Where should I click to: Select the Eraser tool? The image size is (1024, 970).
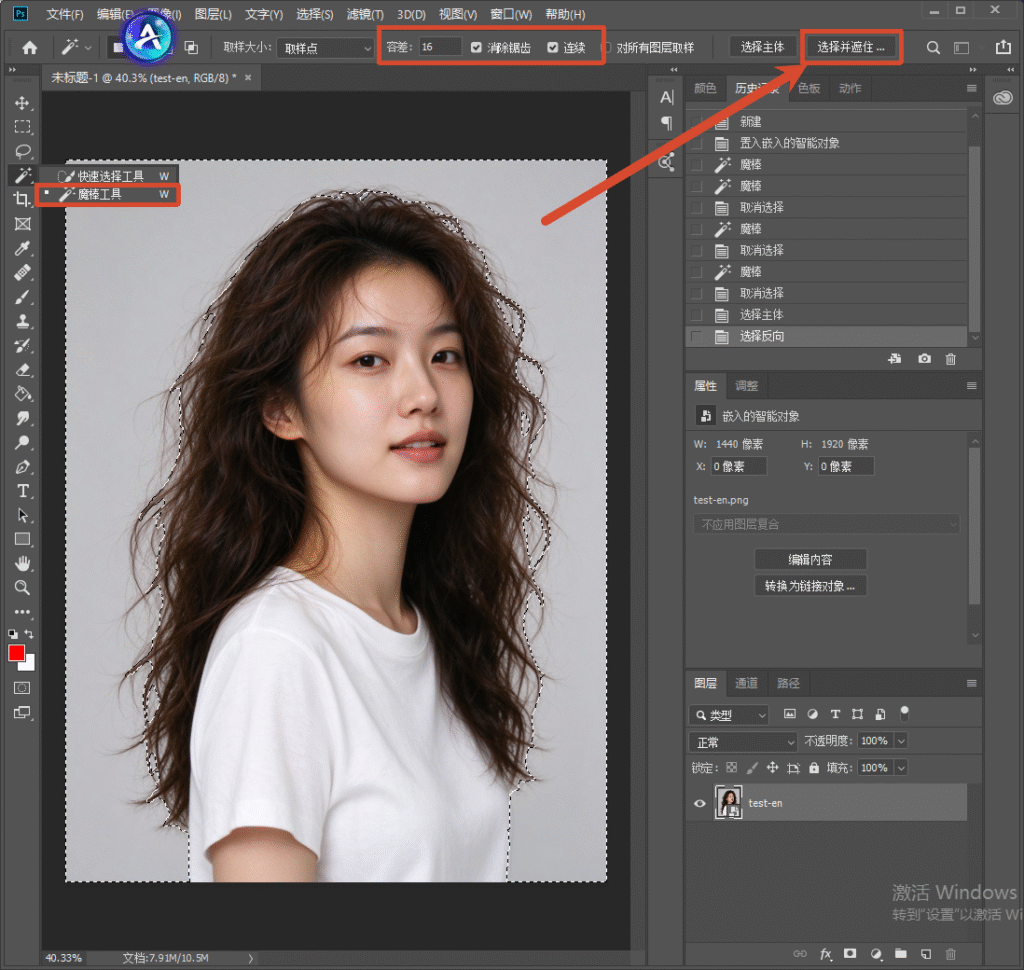coord(22,370)
